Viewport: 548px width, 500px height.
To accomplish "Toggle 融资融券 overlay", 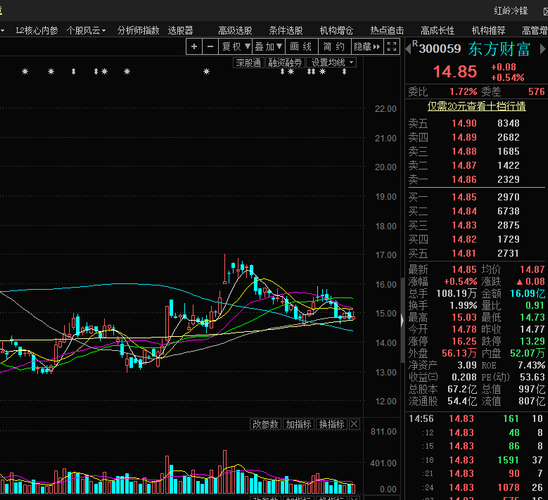I will click(x=285, y=63).
